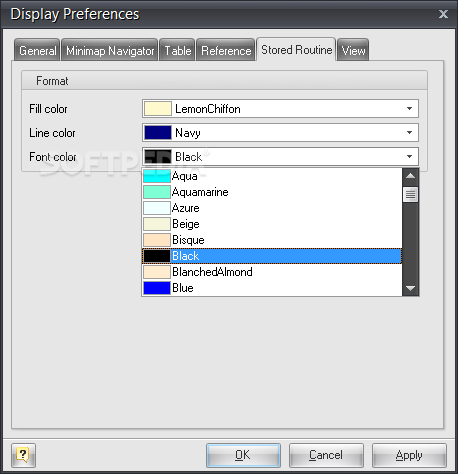Click the color list scrollbar thumb
The image size is (458, 474).
(x=410, y=195)
